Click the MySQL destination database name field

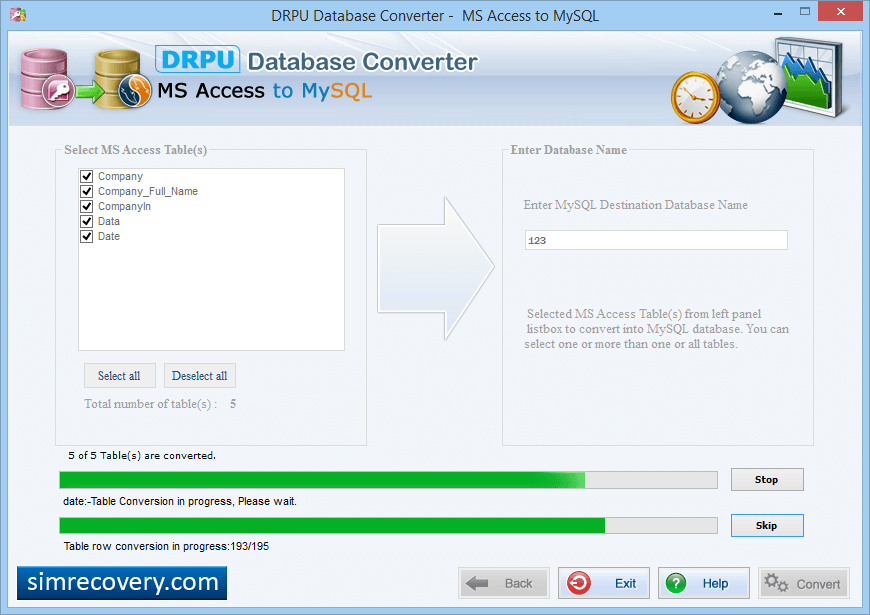(656, 240)
